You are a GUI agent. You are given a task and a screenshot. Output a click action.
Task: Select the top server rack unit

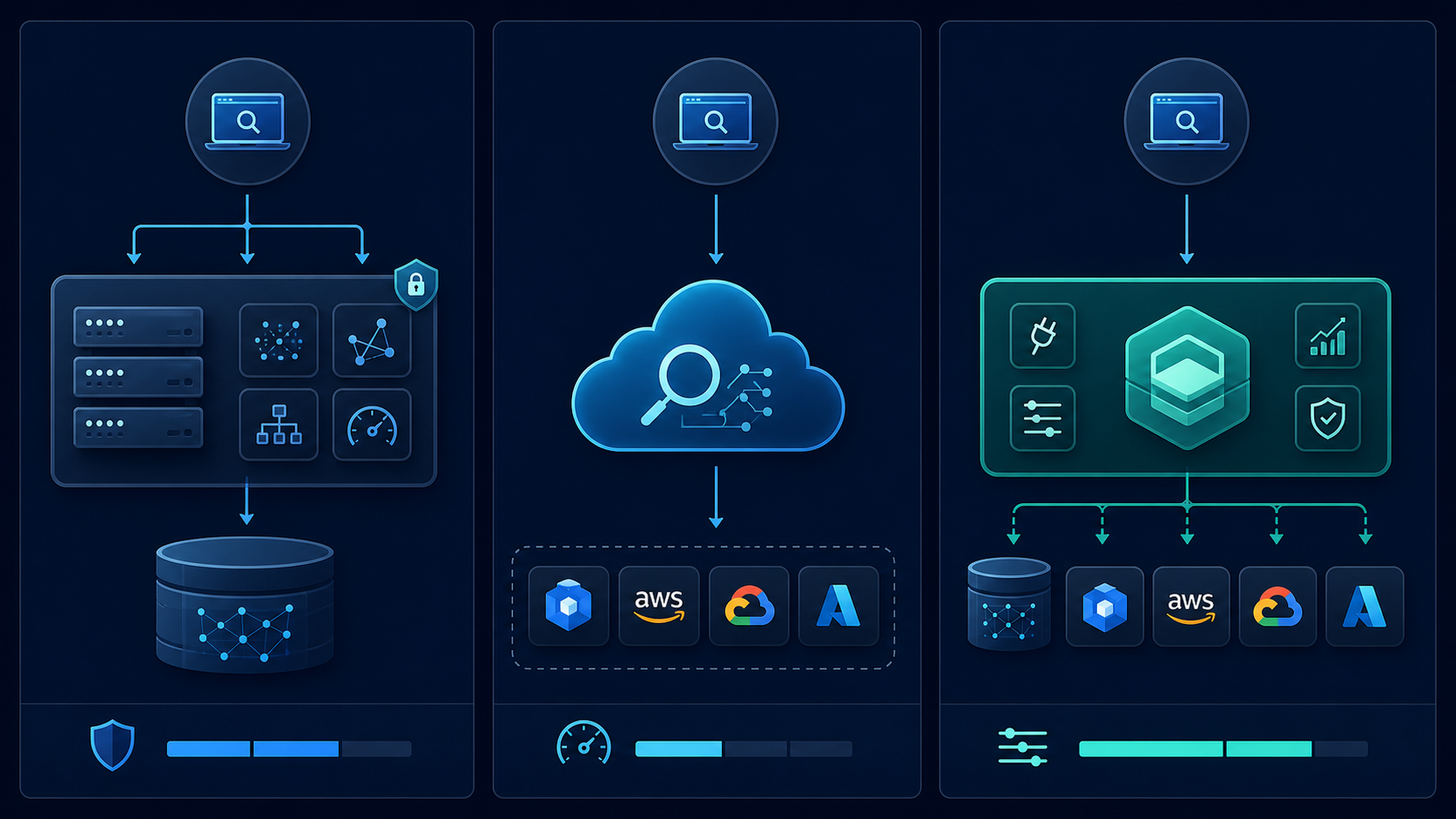point(138,326)
